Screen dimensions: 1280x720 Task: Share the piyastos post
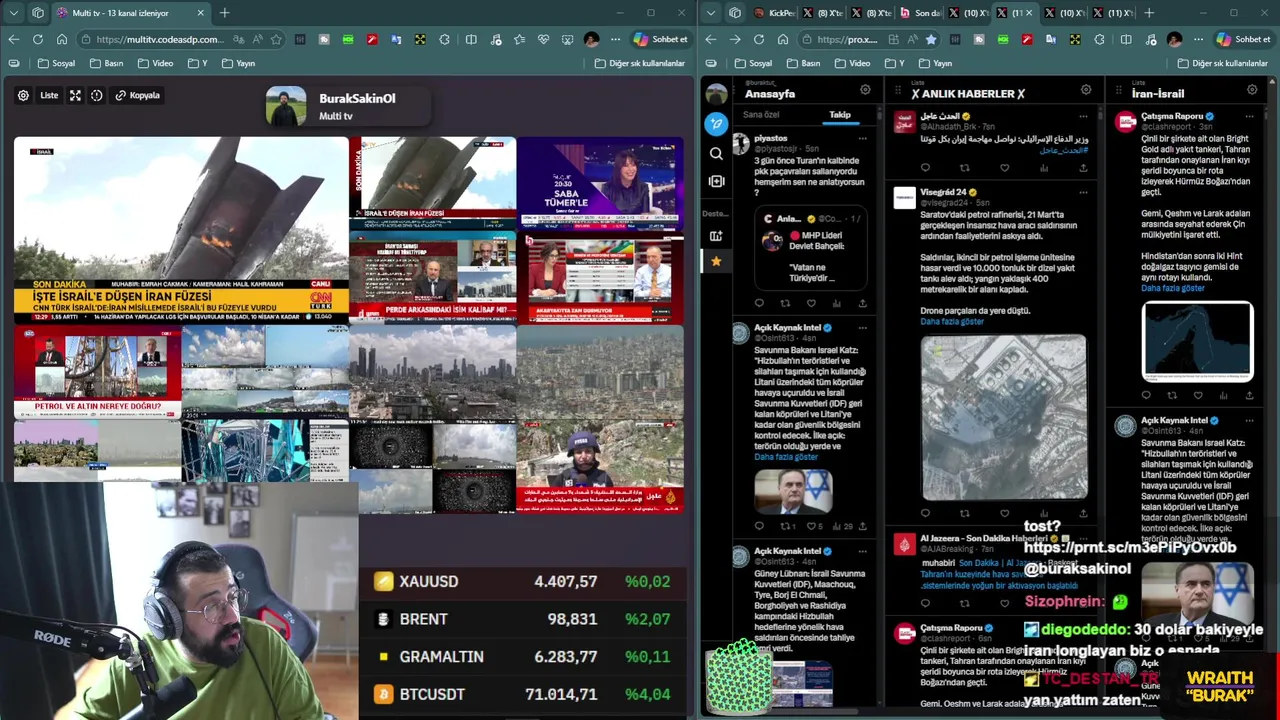point(862,303)
